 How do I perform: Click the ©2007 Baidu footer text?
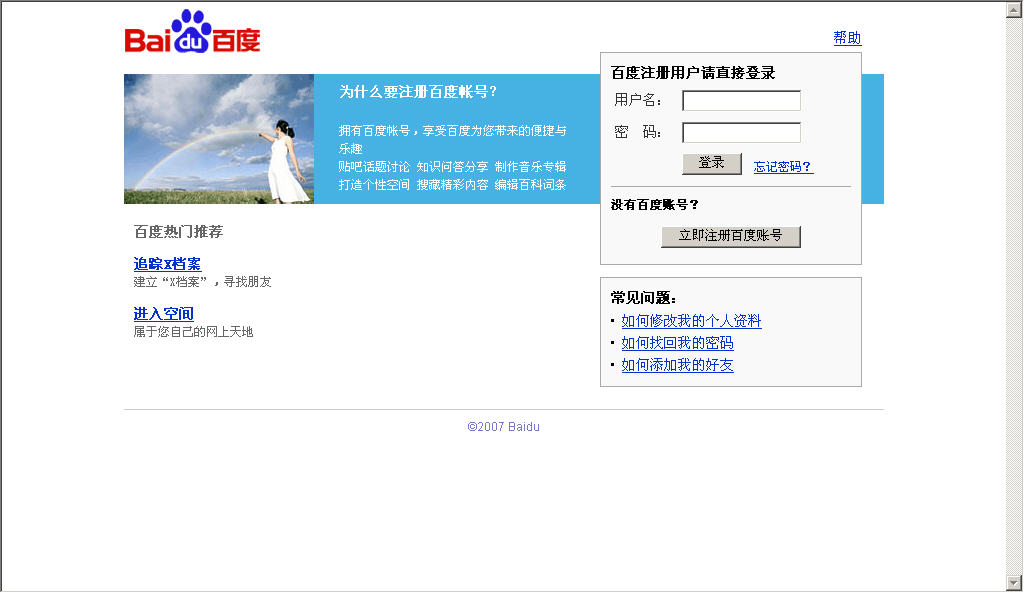[504, 426]
